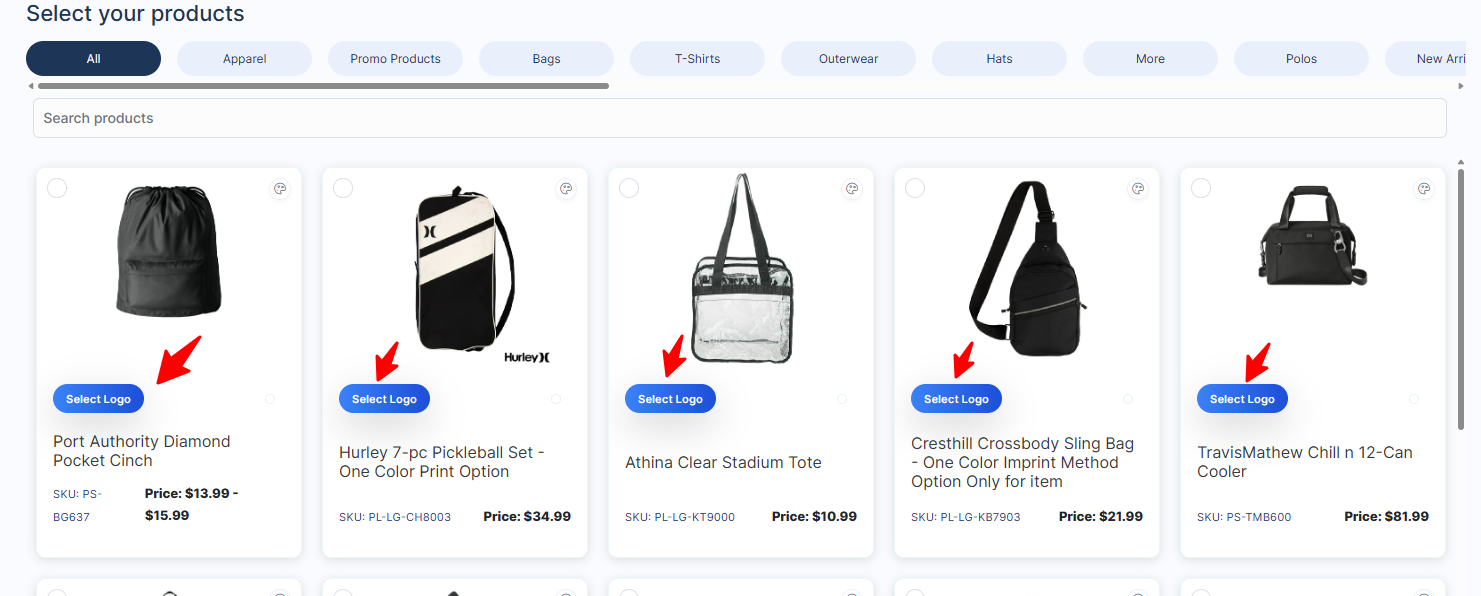1481x596 pixels.
Task: Open the More category filter
Action: coord(1150,59)
